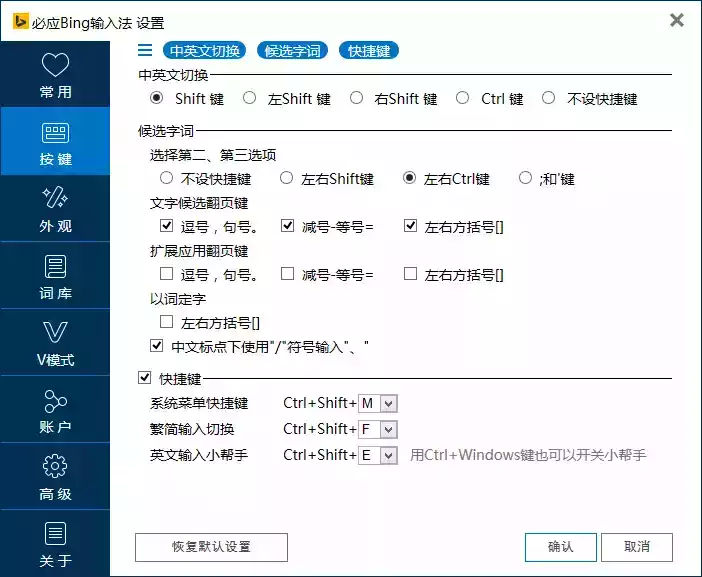Close the settings window

tap(676, 20)
